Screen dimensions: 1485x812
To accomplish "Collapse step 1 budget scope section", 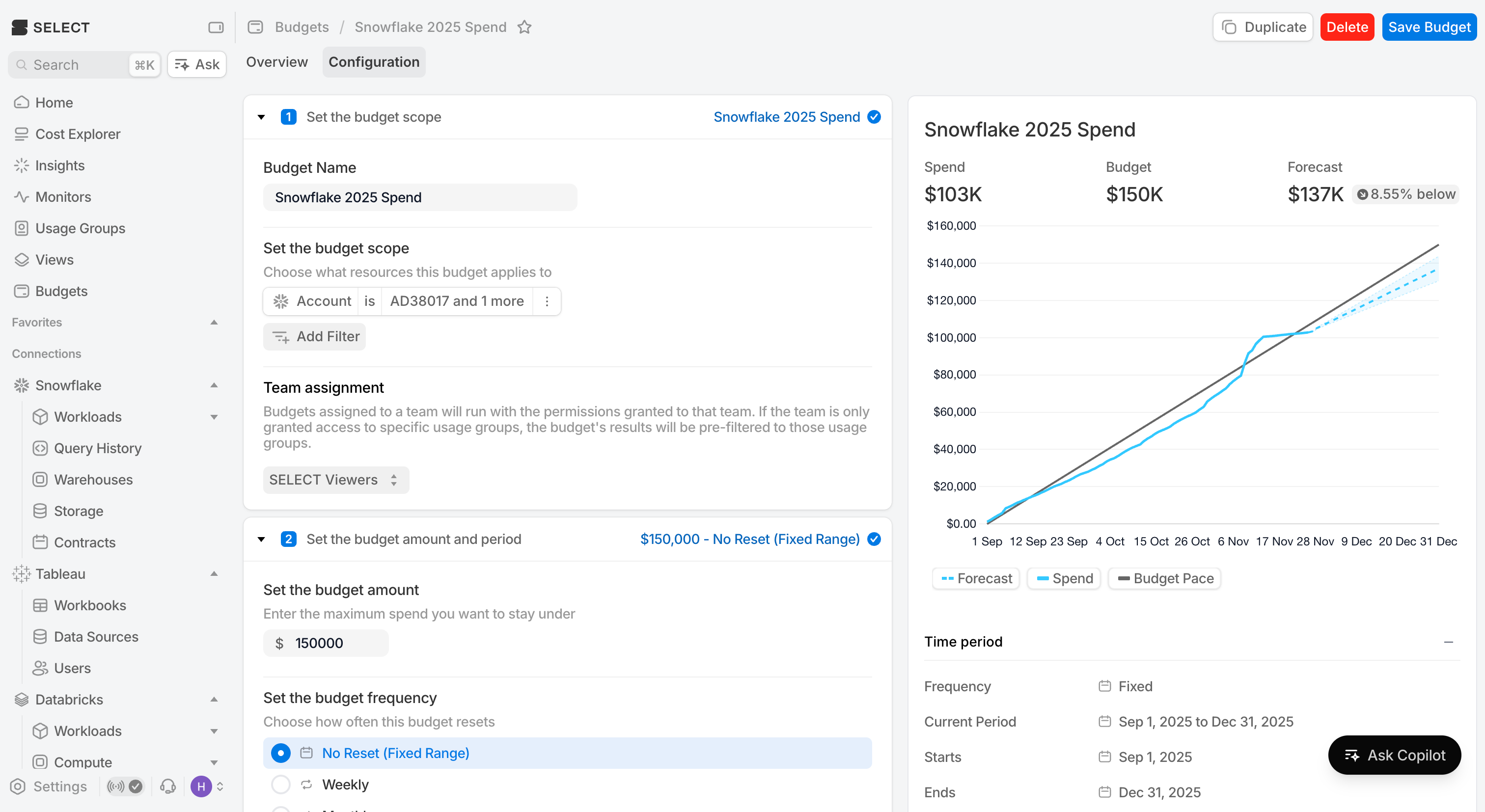I will click(x=261, y=117).
